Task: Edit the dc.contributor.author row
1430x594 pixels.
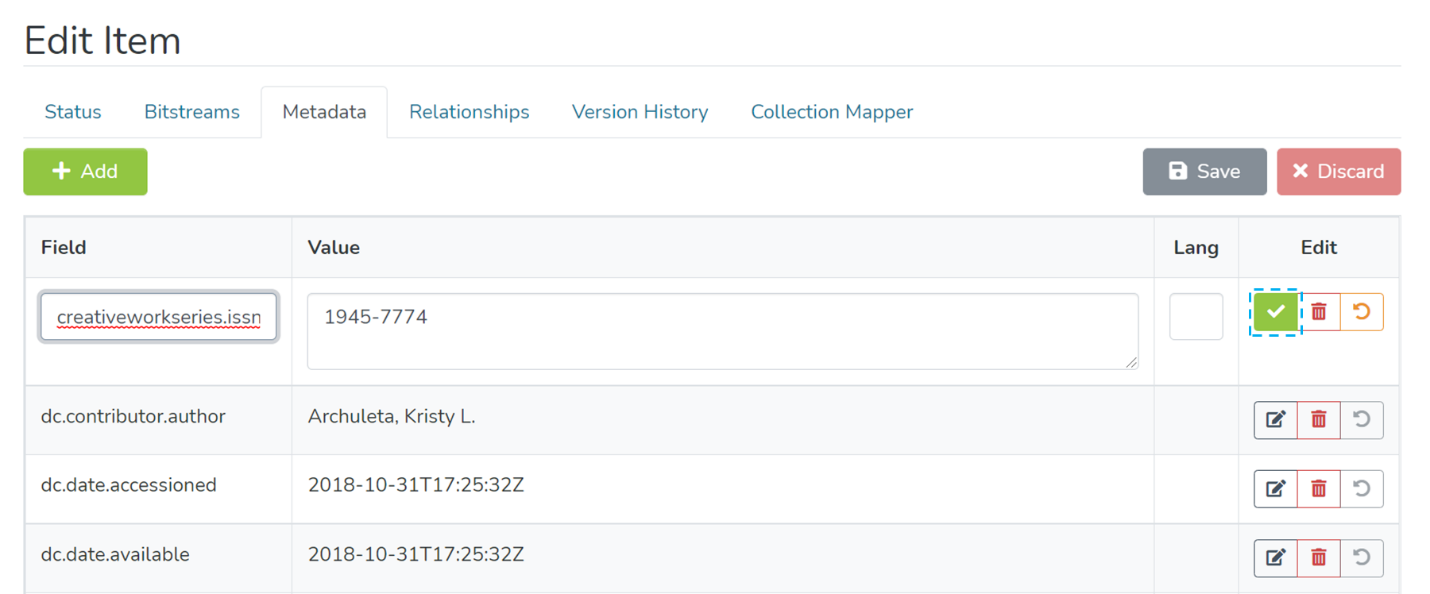Action: coord(1275,420)
